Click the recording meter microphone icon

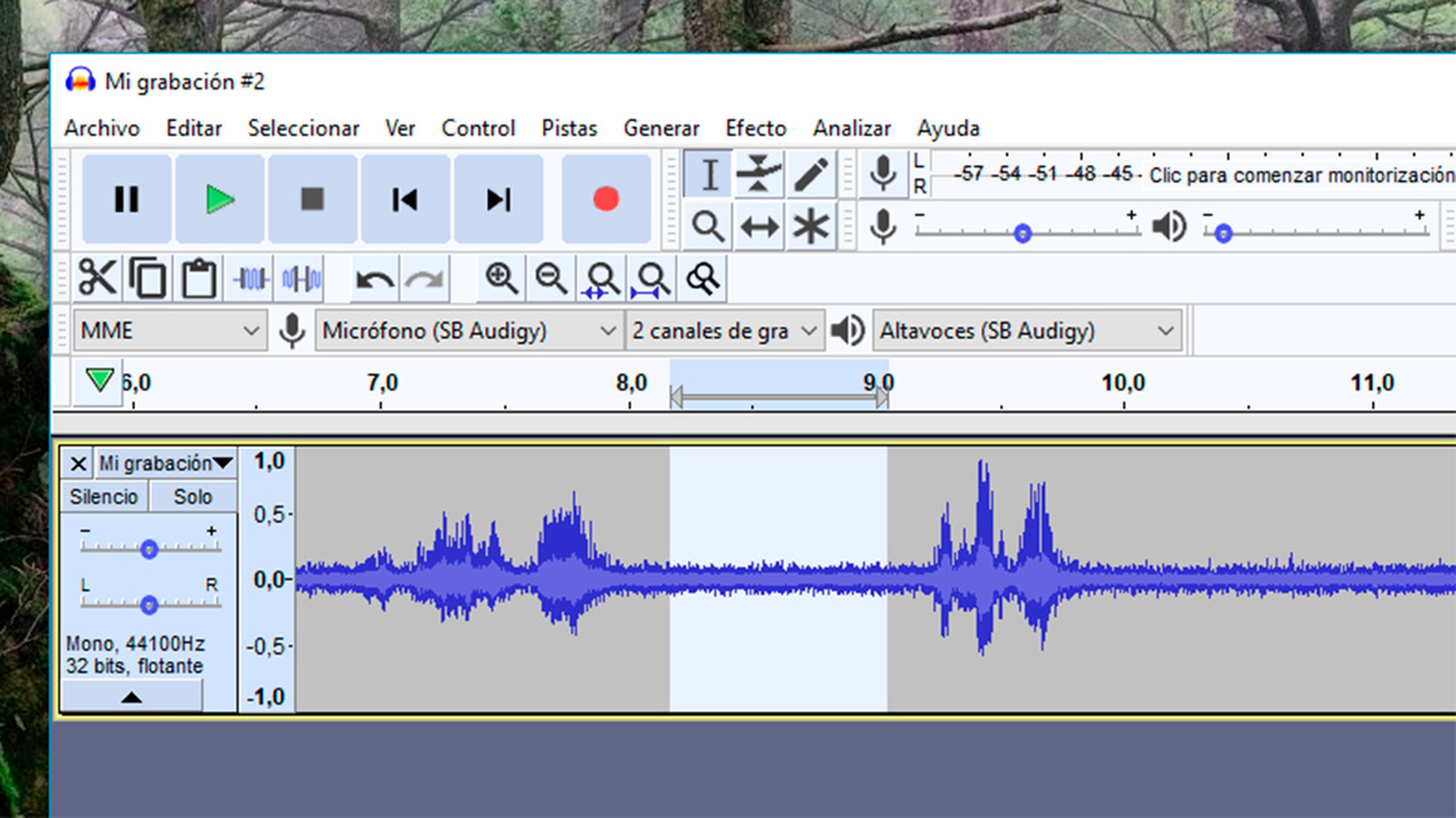click(883, 174)
